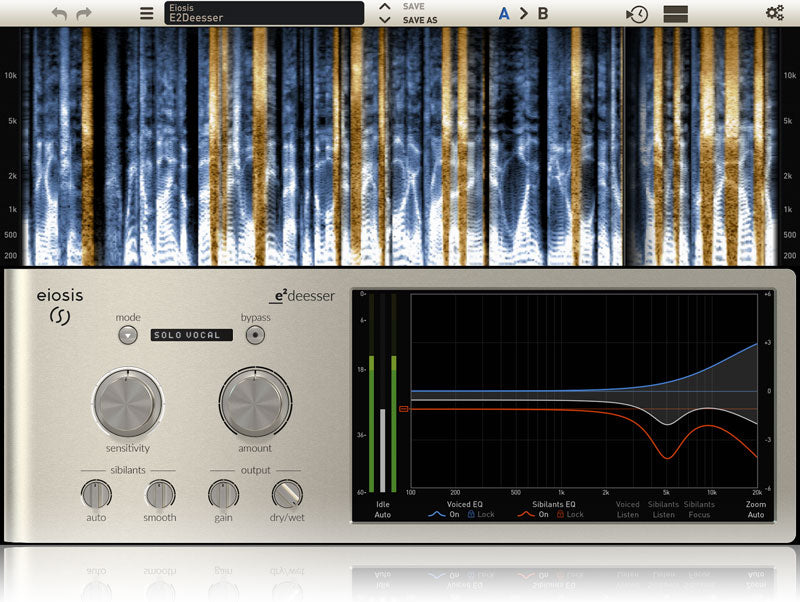Select next preset with down chevron

click(x=385, y=20)
